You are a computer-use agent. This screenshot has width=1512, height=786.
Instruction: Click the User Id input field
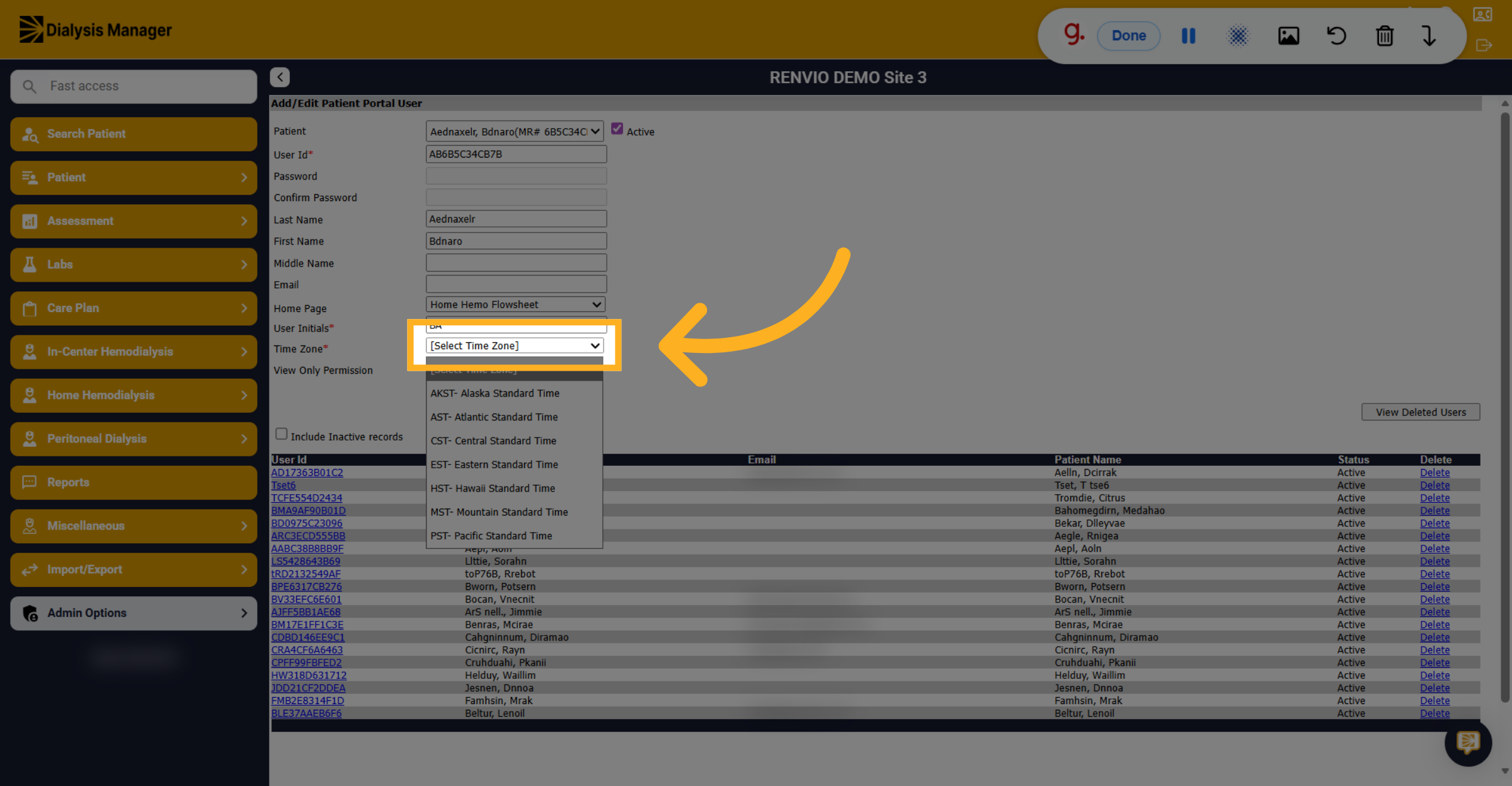pos(516,154)
